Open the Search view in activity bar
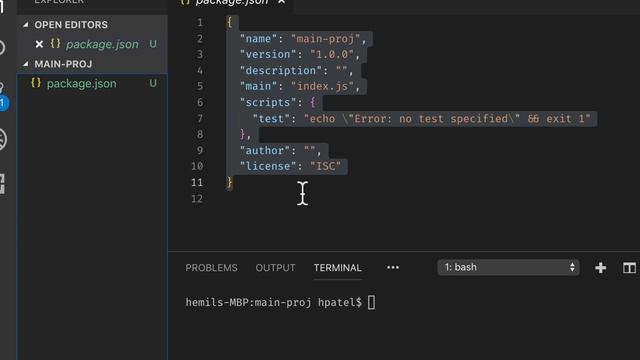Viewport: 640px width, 360px height. pos(2,47)
